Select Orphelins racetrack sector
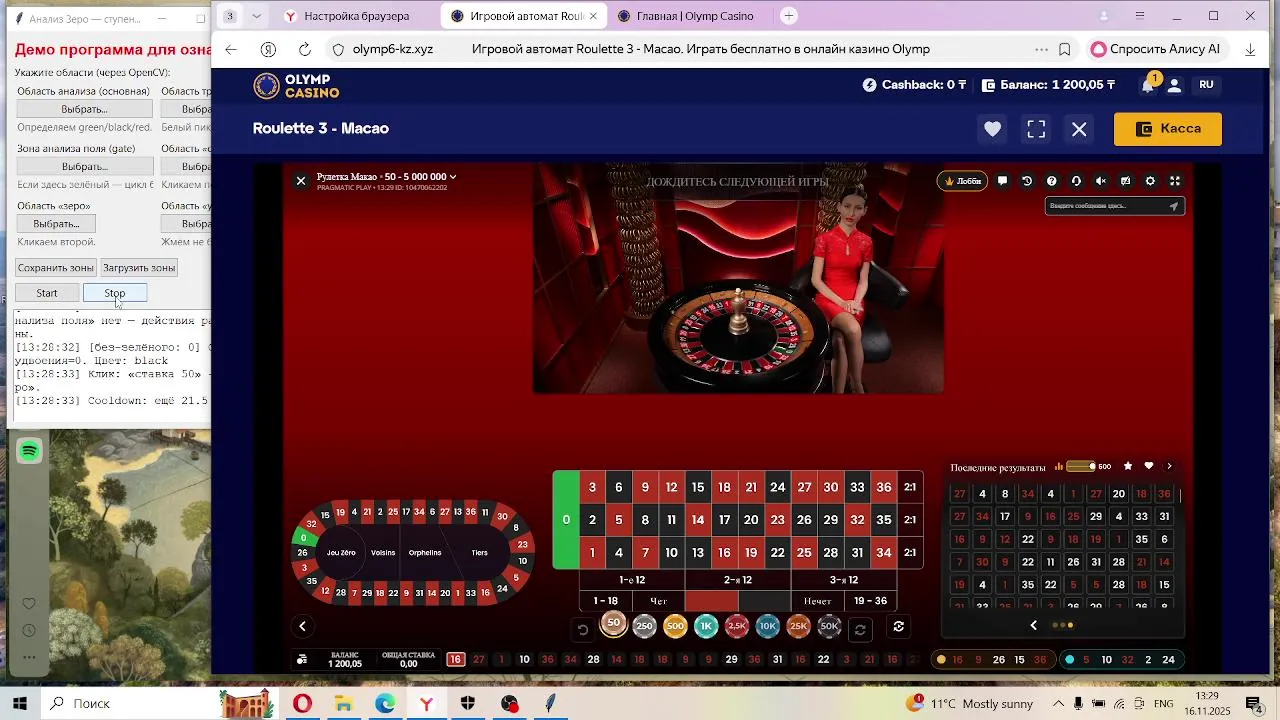This screenshot has height=720, width=1280. point(425,553)
